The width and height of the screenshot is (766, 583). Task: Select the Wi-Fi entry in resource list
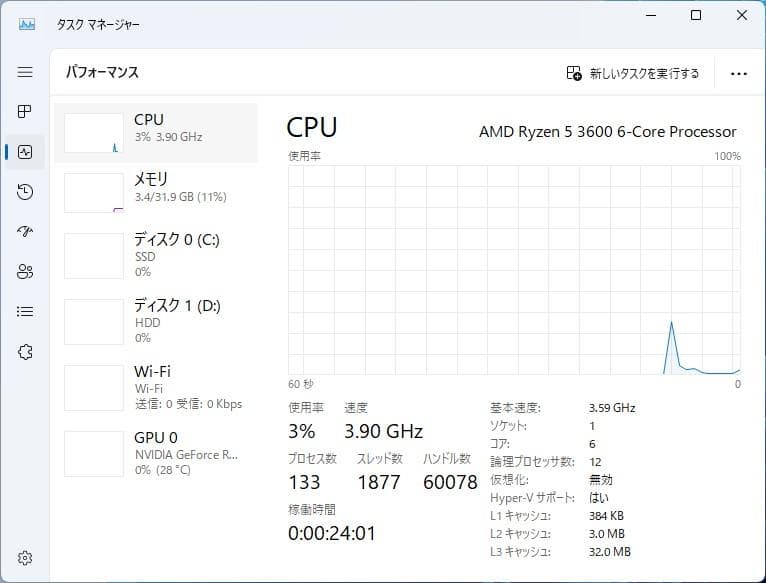click(156, 388)
